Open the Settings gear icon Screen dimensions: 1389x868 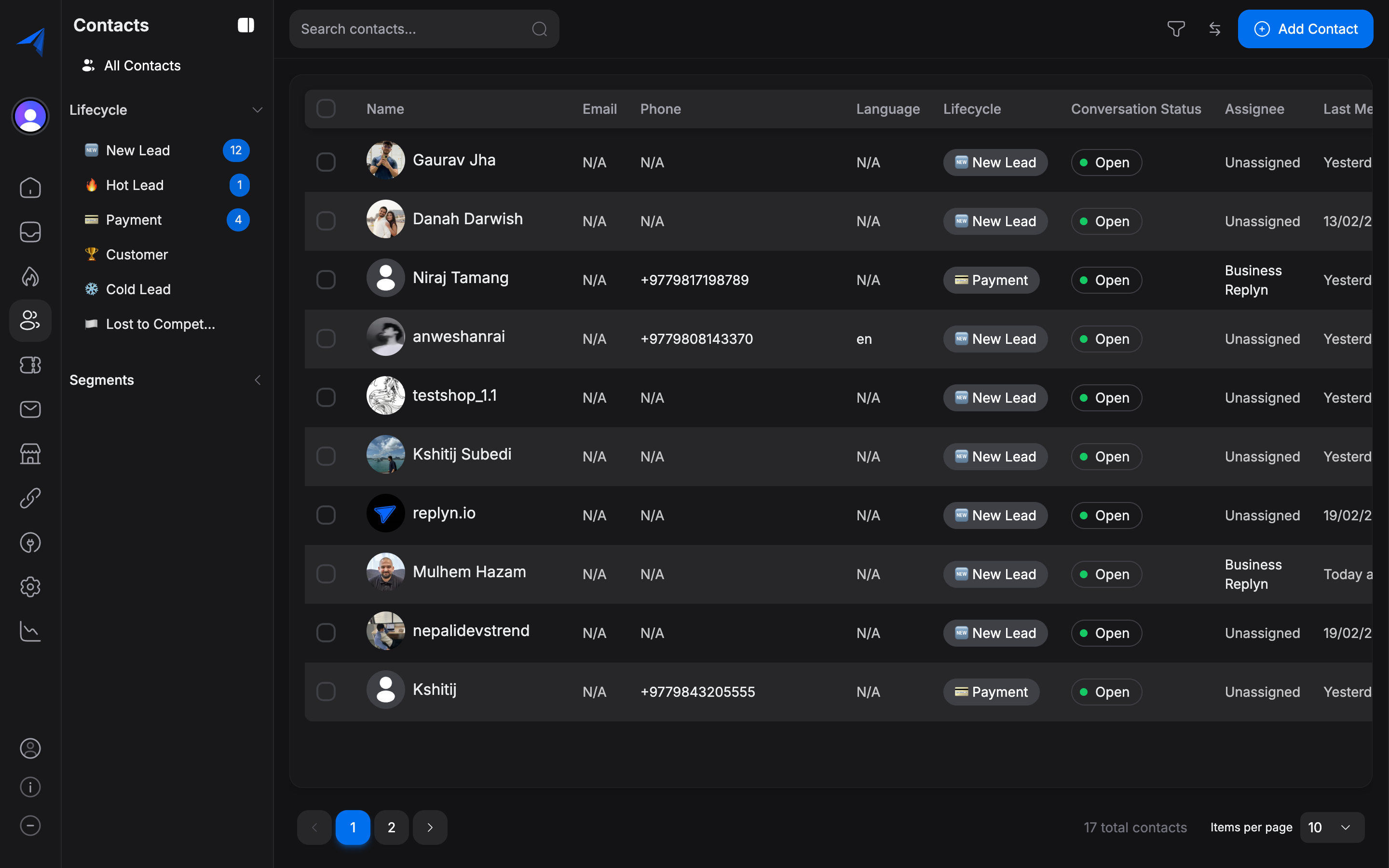point(29,586)
